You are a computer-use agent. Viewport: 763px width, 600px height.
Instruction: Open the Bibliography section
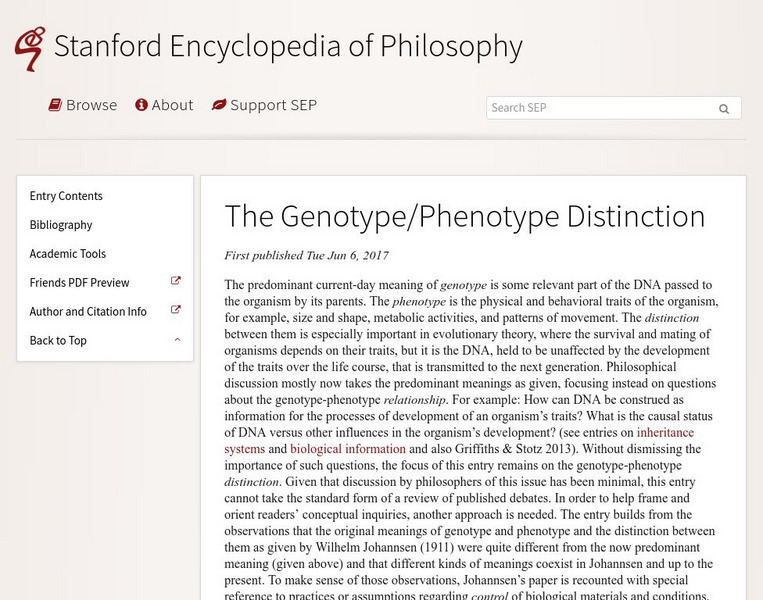(61, 225)
